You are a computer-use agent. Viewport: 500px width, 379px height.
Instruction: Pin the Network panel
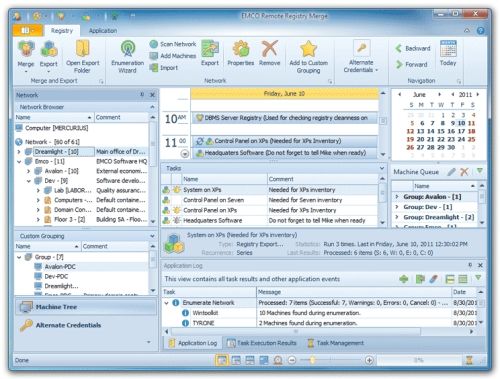pyautogui.click(x=142, y=95)
